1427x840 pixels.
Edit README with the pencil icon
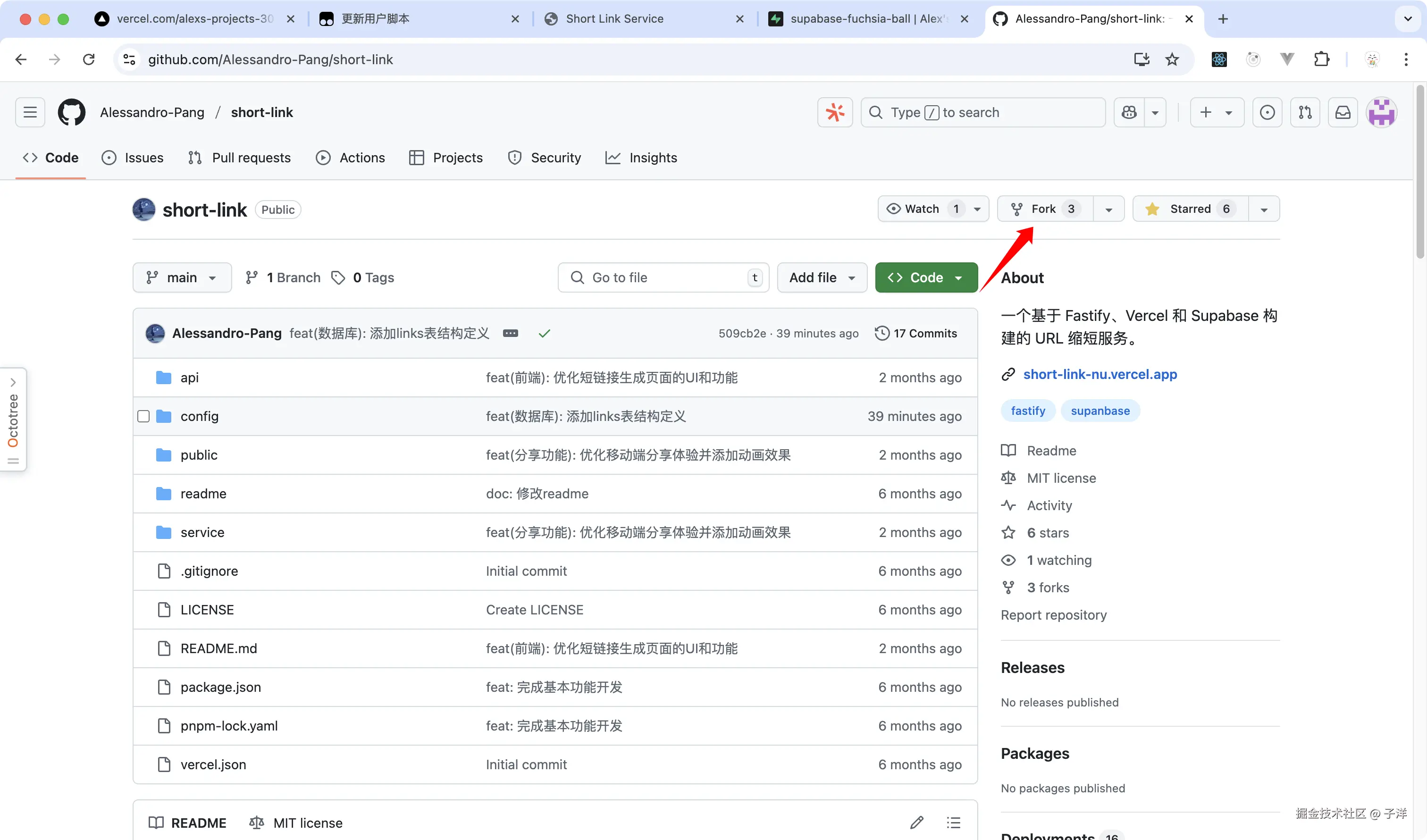917,823
